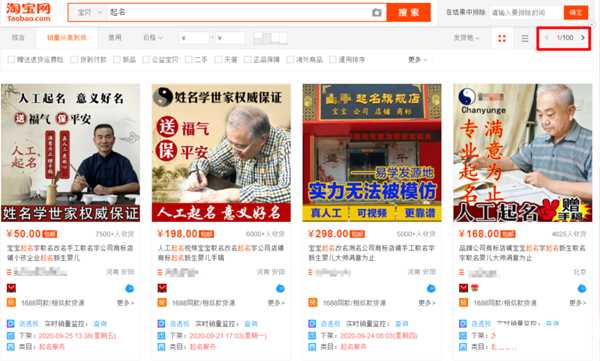Expand the 更多 filter options

pos(417,59)
